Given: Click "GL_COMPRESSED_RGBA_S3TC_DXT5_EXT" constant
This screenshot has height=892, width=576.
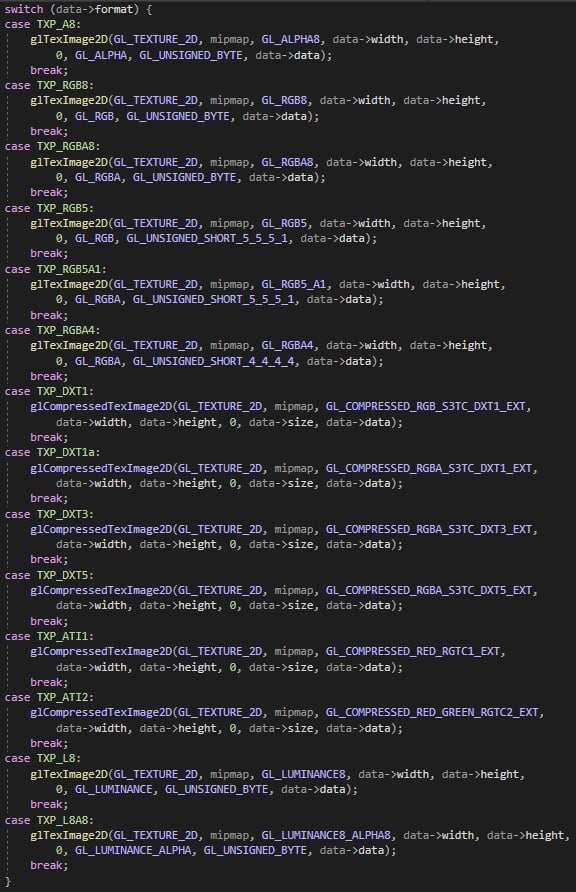Looking at the screenshot, I should 429,590.
